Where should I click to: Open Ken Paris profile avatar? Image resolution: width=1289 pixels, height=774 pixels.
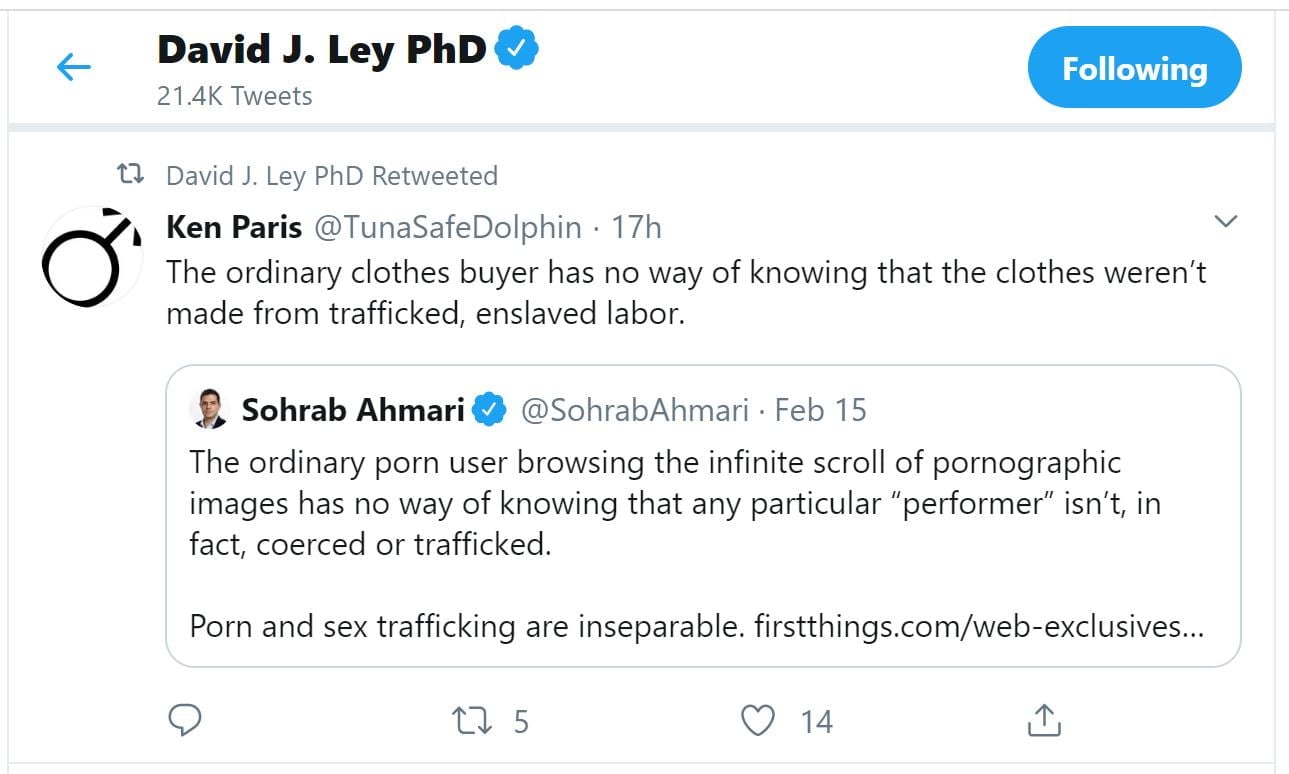tap(92, 258)
